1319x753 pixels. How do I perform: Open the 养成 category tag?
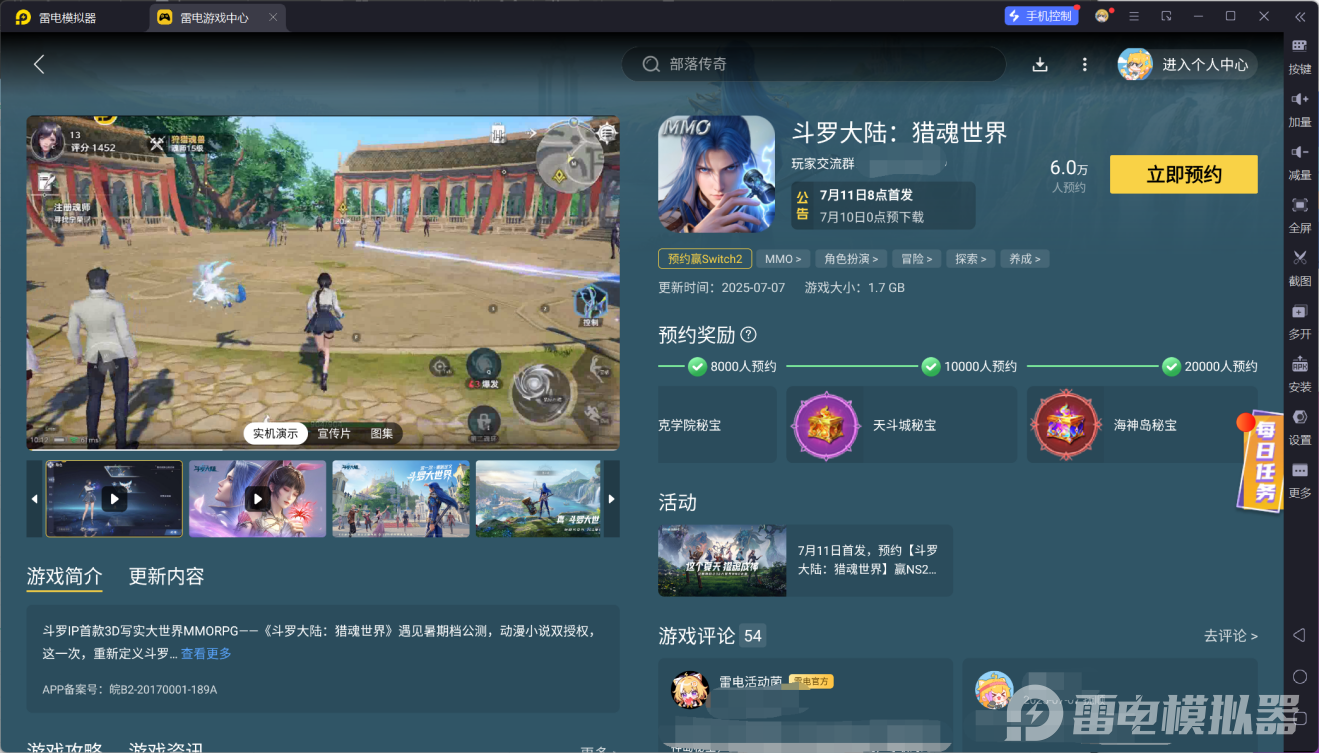tap(1024, 259)
